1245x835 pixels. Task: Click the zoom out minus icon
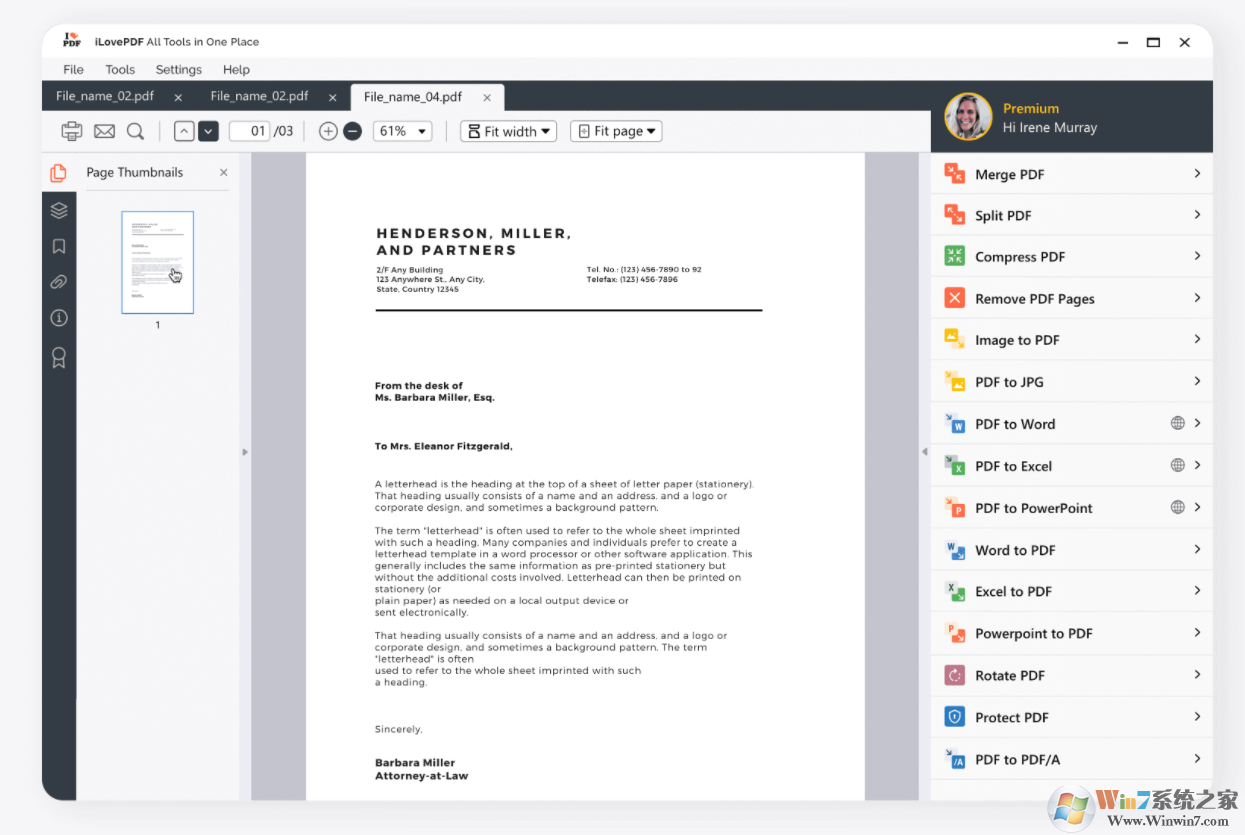tap(352, 131)
